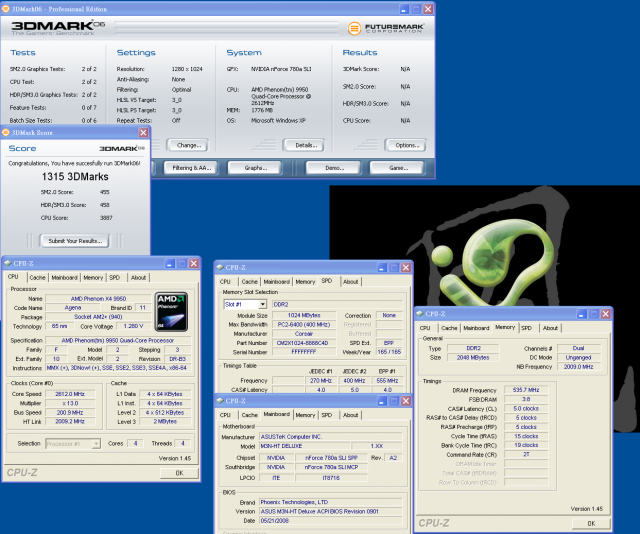Click the Max Bandwidth PC2-6400 field

coord(304,325)
